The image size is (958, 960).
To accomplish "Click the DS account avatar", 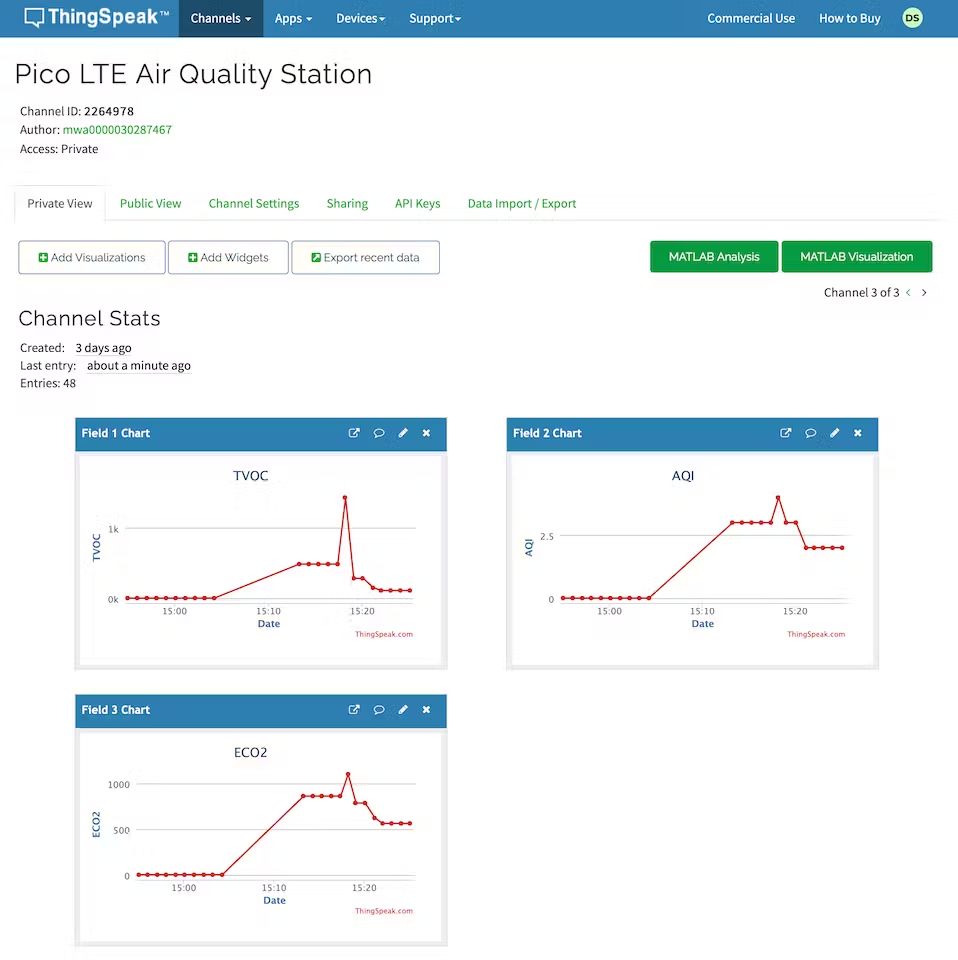I will click(911, 17).
